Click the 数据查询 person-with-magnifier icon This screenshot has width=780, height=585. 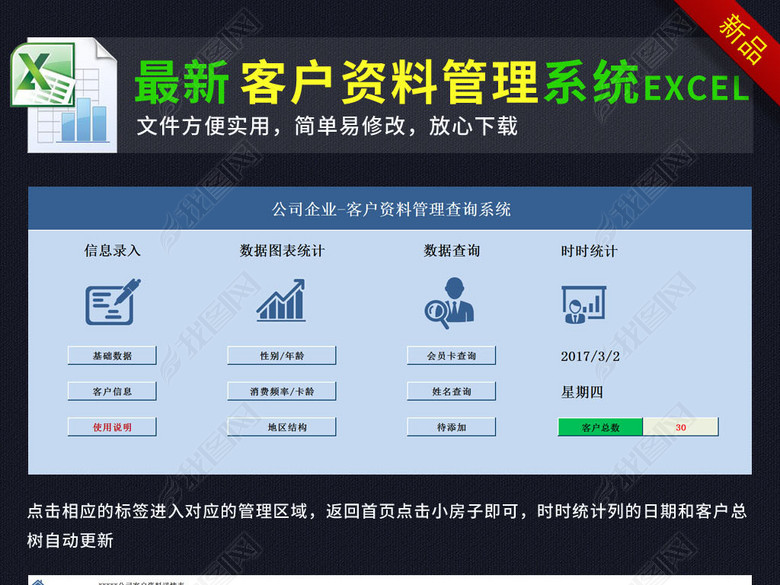(449, 303)
